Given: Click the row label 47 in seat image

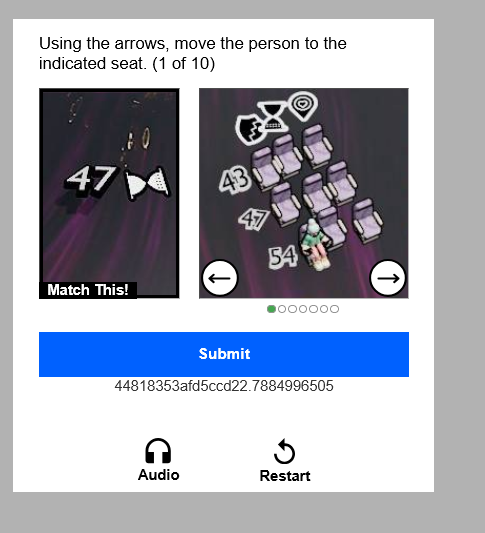Looking at the screenshot, I should [253, 219].
